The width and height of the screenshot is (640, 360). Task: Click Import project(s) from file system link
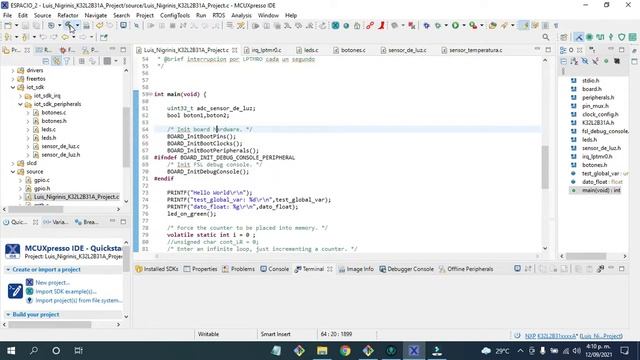pyautogui.click(x=78, y=300)
